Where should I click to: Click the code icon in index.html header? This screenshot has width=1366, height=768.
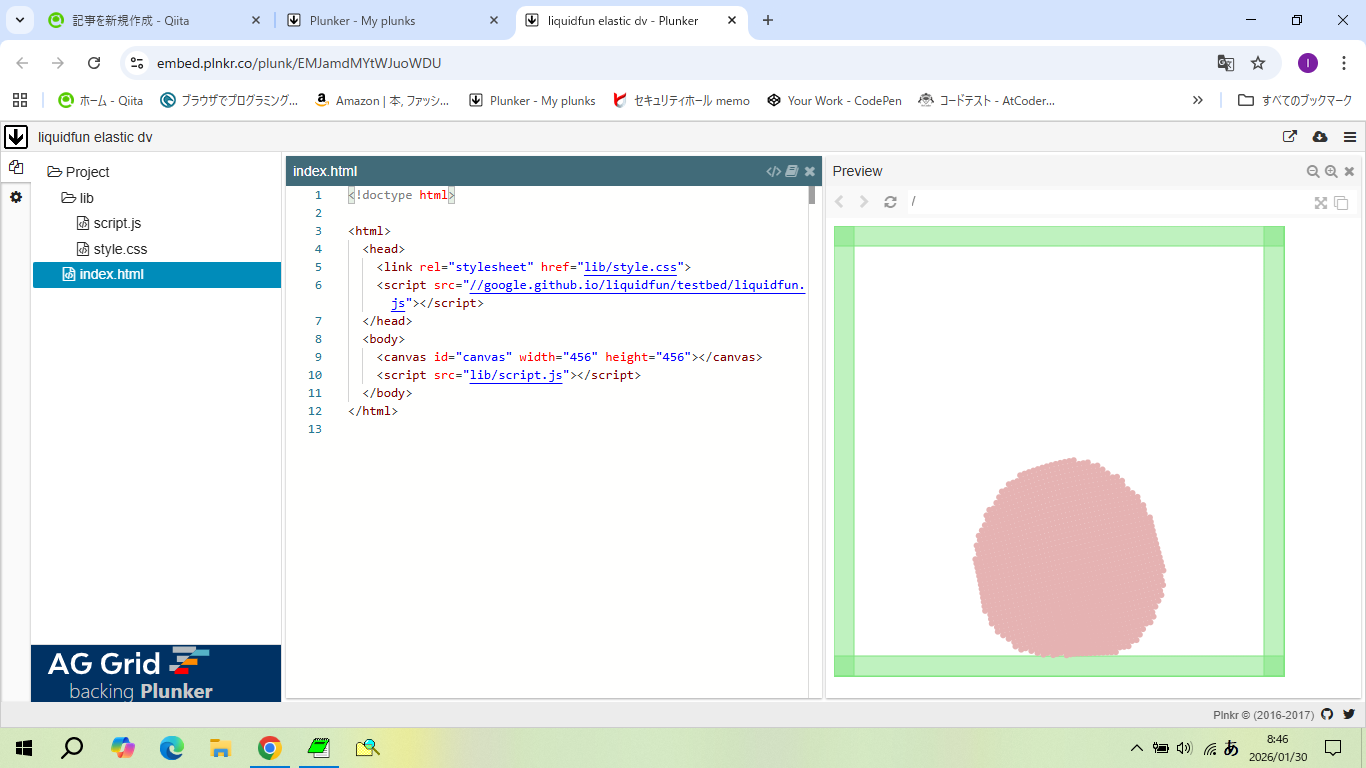tap(773, 171)
